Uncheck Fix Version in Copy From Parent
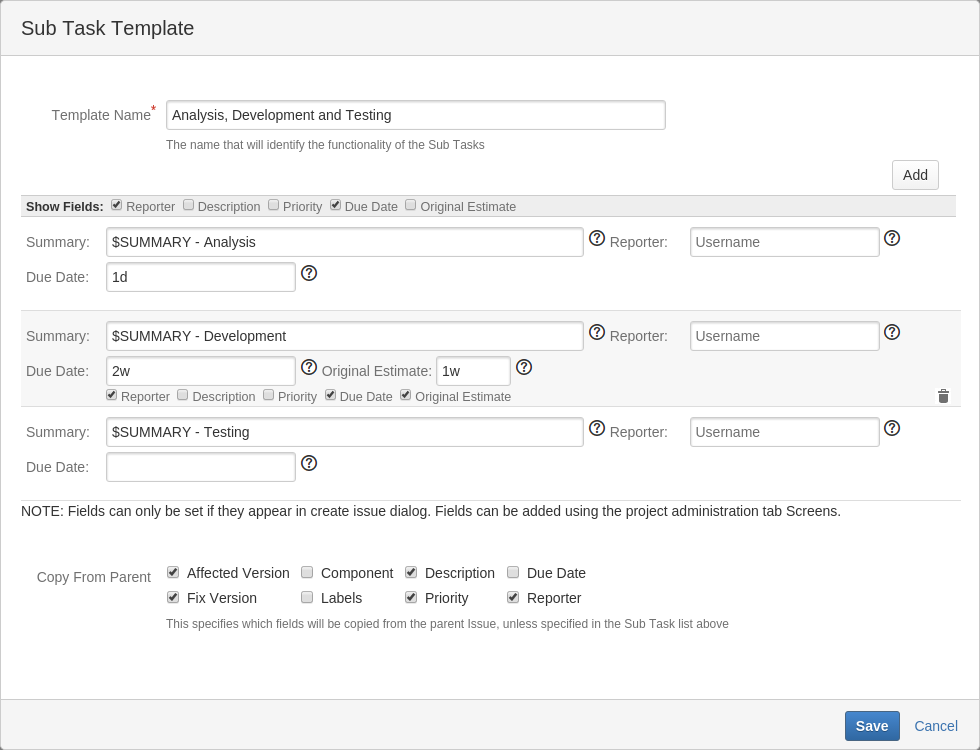The width and height of the screenshot is (980, 750). coord(173,597)
